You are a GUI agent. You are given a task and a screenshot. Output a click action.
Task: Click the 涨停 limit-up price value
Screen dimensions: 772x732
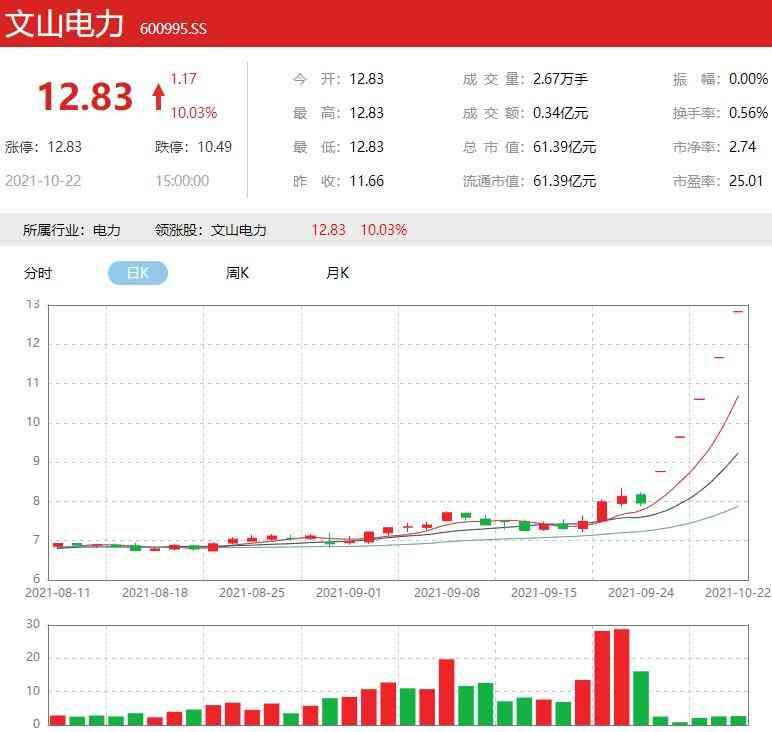[x=65, y=147]
